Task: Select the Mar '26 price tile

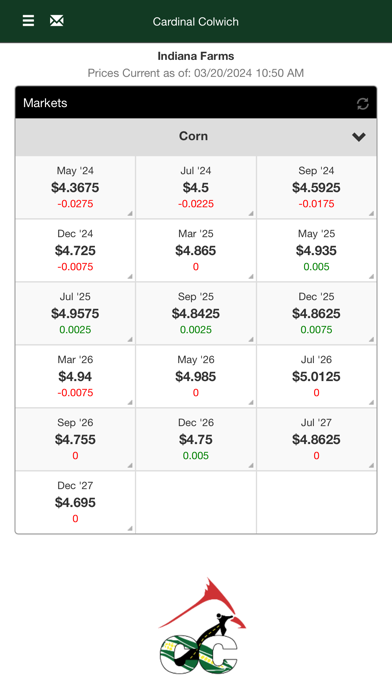Action: coord(75,376)
